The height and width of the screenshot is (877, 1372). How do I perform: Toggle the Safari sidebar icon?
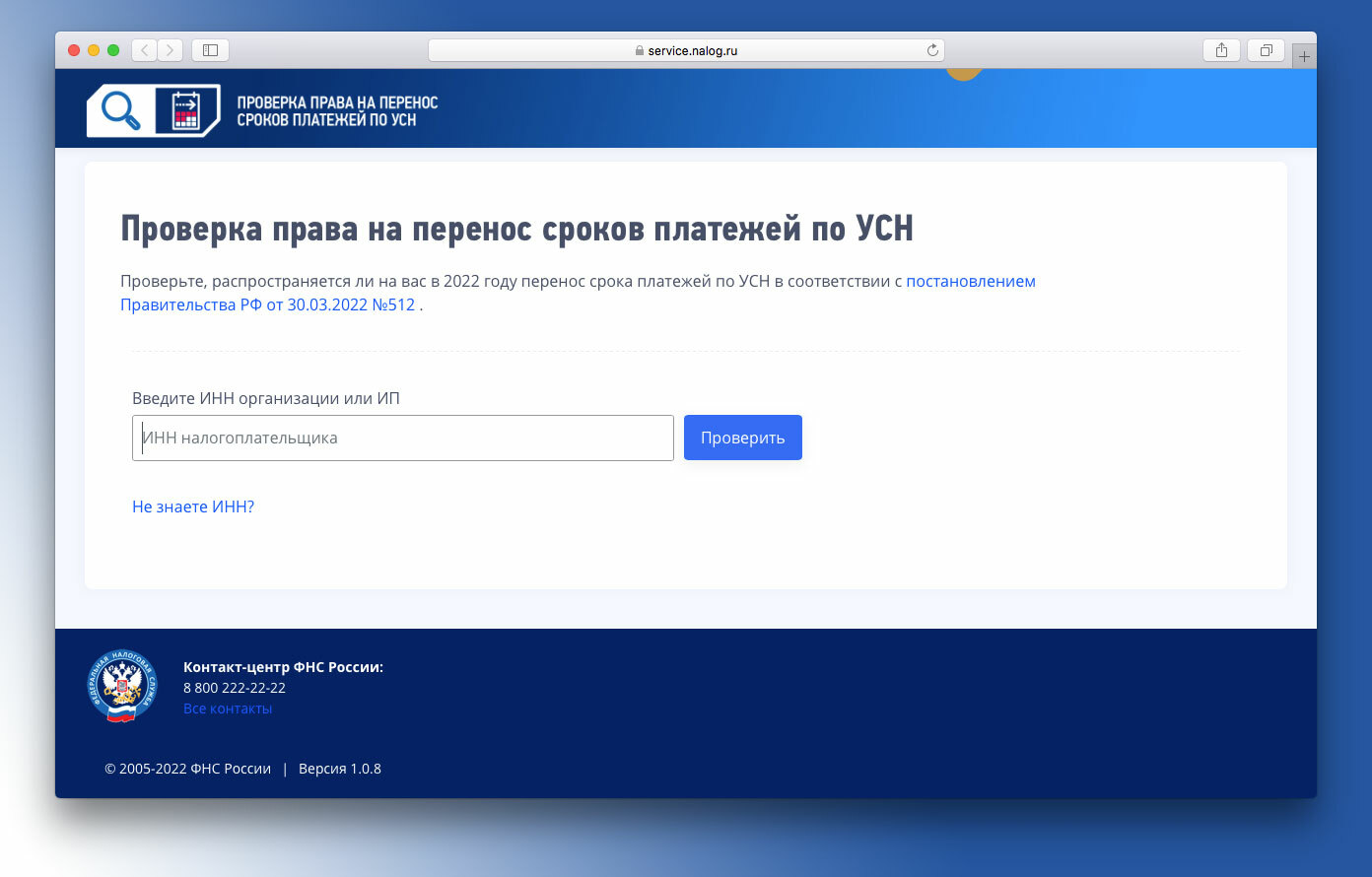210,50
